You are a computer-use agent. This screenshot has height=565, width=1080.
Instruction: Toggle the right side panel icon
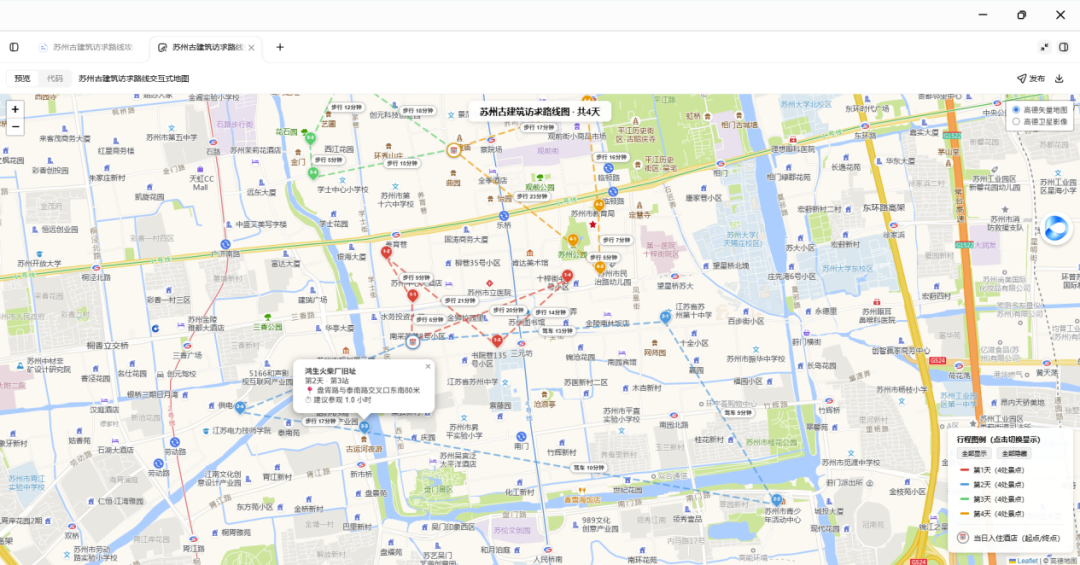coord(1063,48)
